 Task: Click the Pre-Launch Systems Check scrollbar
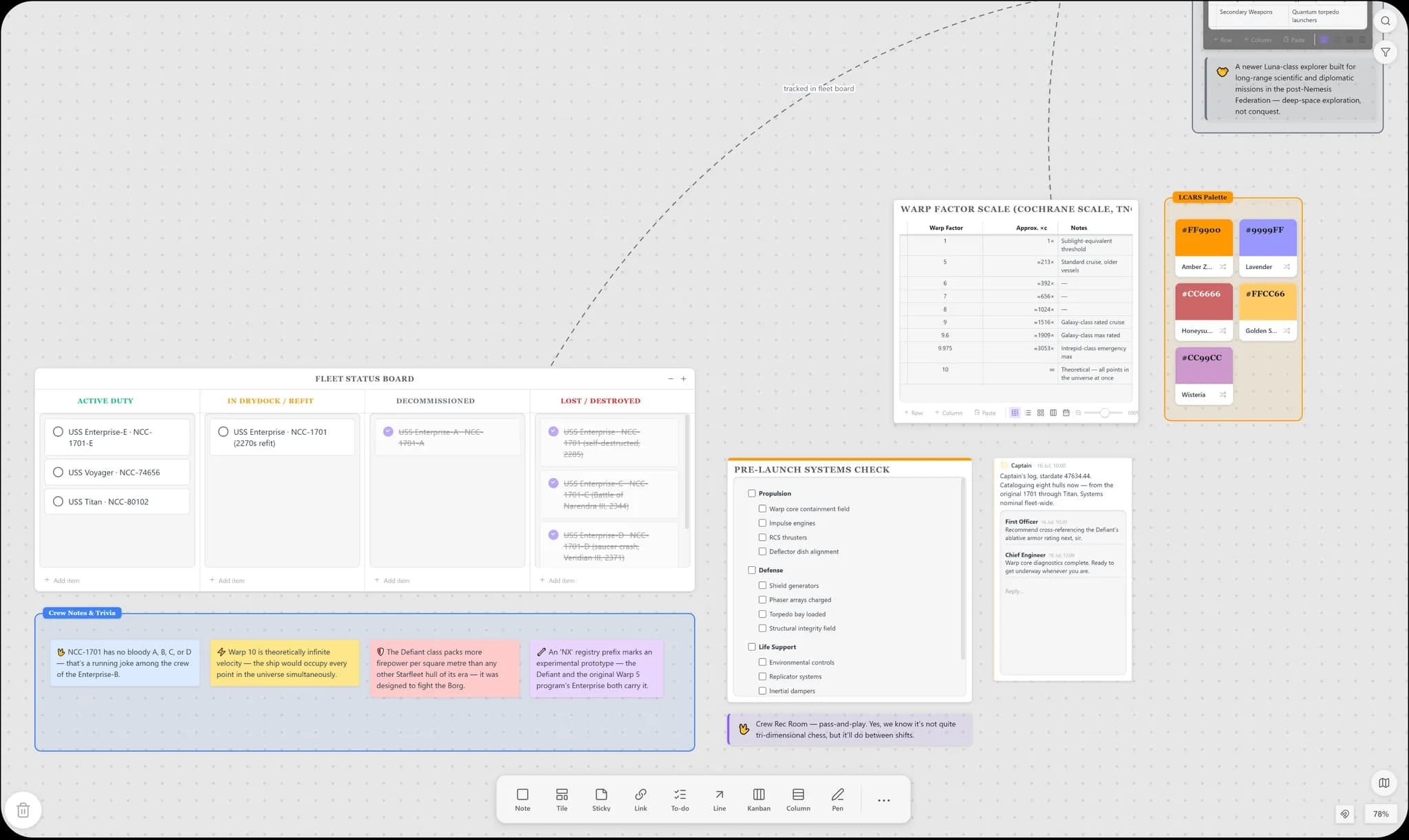point(963,568)
